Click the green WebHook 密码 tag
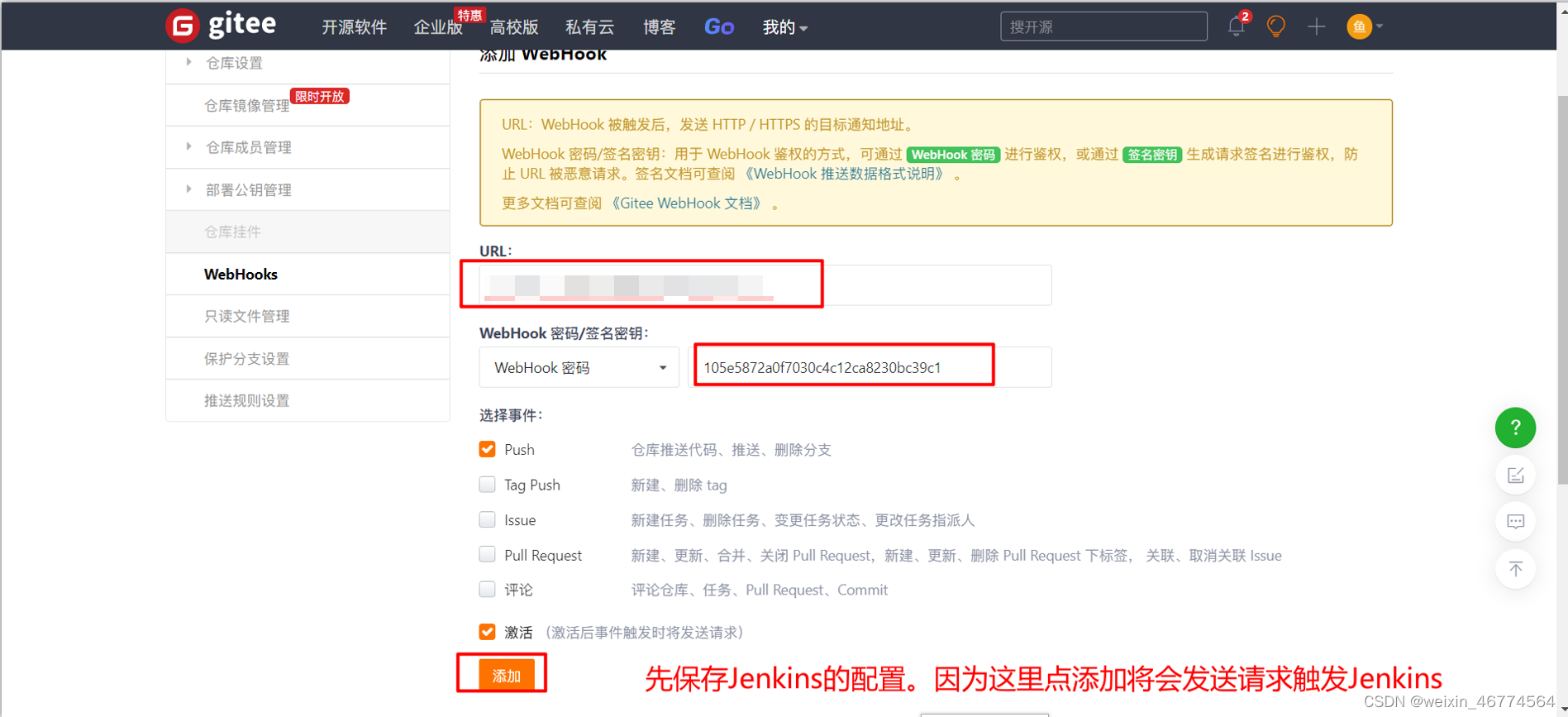 pos(953,155)
